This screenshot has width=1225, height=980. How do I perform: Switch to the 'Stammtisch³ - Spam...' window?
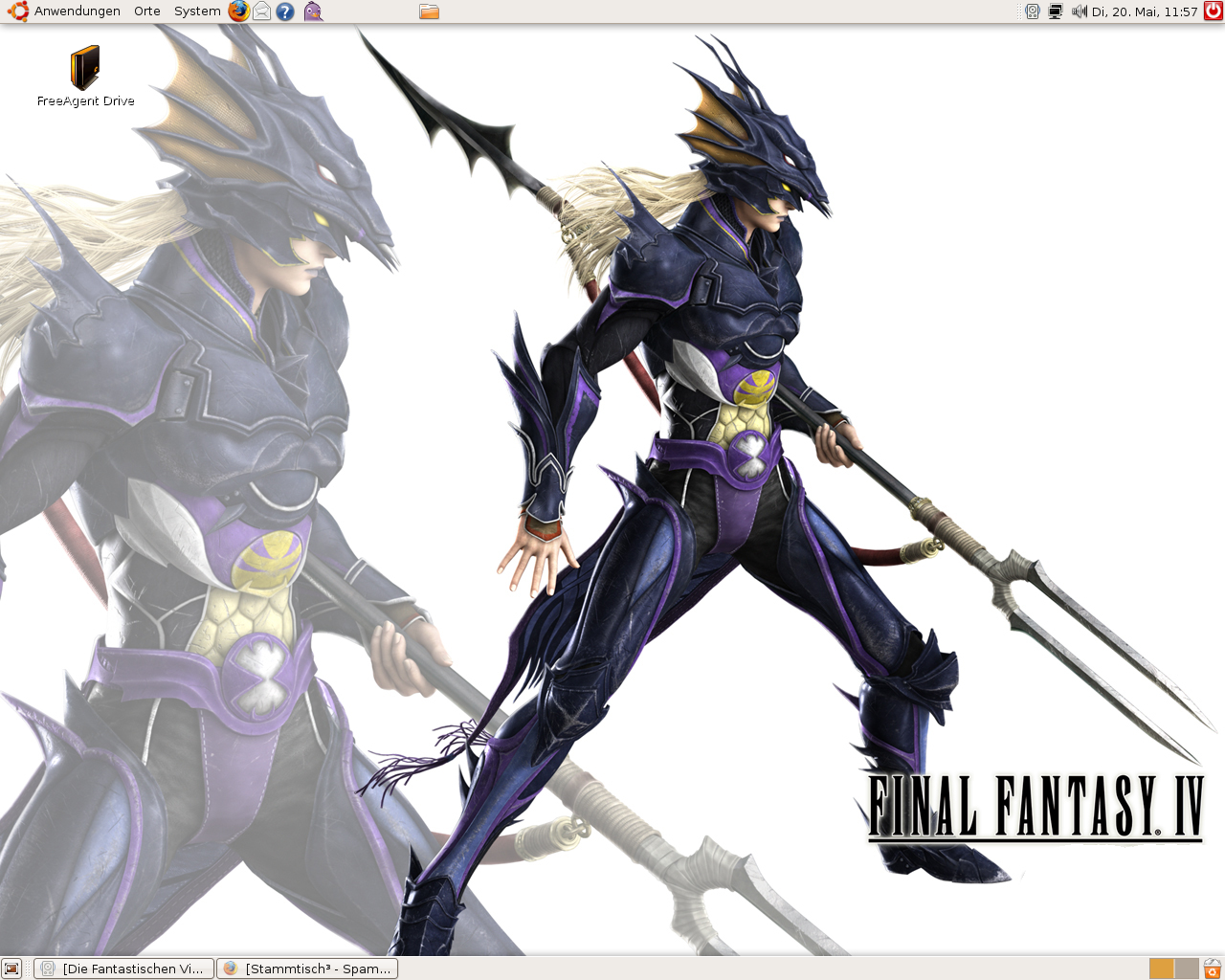click(307, 969)
